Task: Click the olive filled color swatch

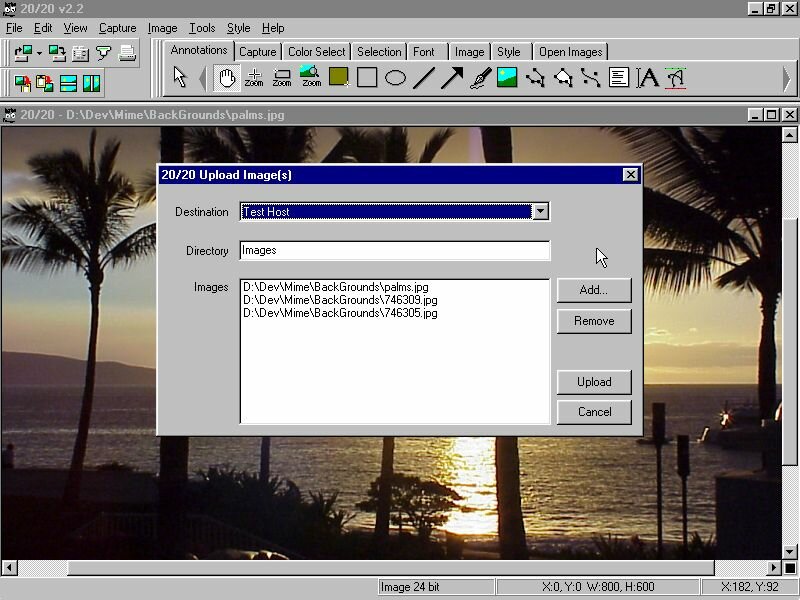Action: tap(339, 77)
